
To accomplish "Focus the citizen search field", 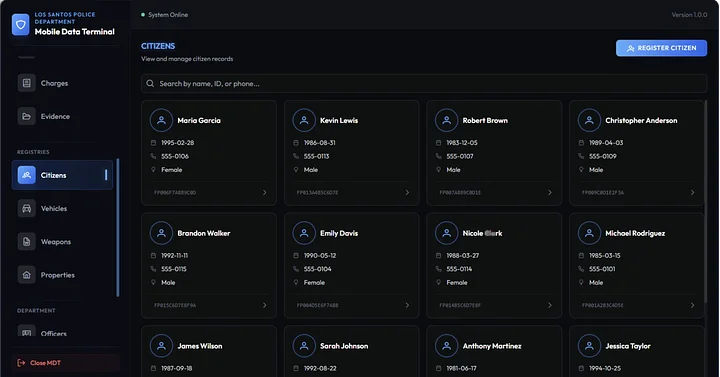I will coord(424,84).
